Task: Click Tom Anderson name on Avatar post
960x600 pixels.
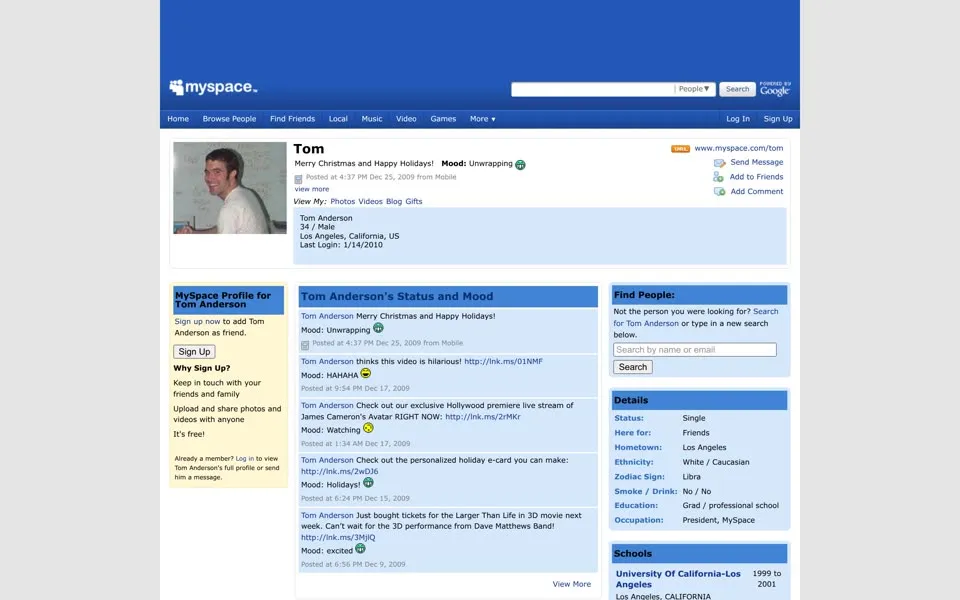Action: (x=327, y=405)
